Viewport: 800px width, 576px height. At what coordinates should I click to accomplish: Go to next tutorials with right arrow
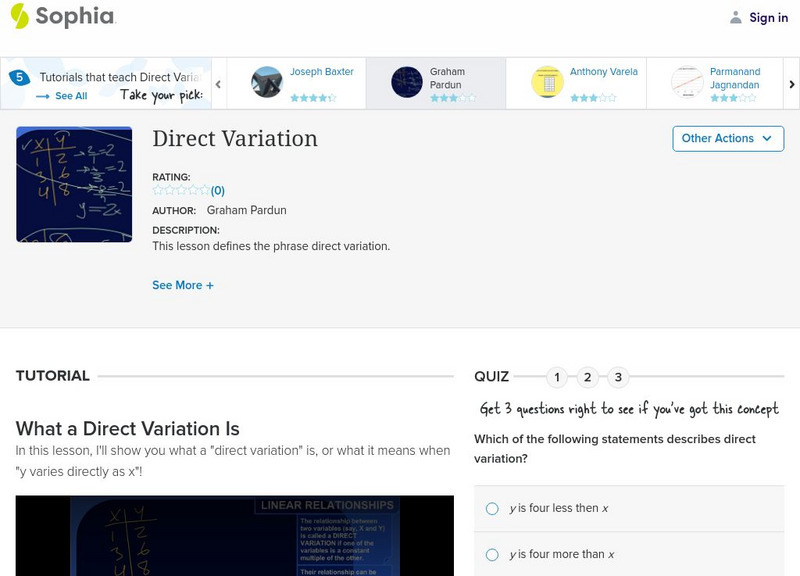(x=792, y=84)
